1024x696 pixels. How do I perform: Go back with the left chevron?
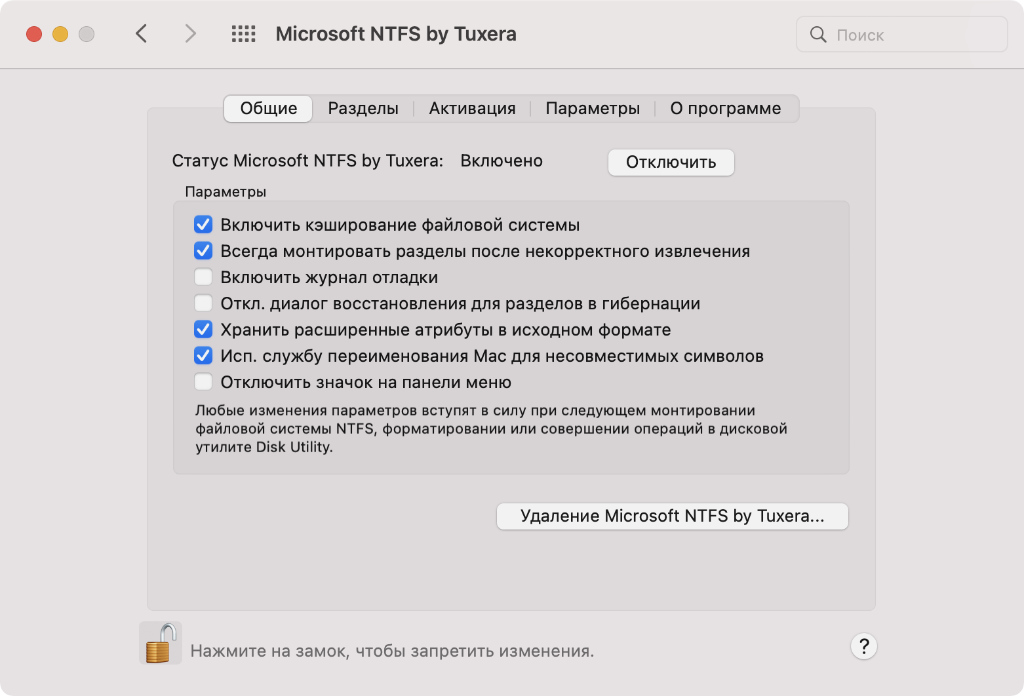(x=141, y=34)
